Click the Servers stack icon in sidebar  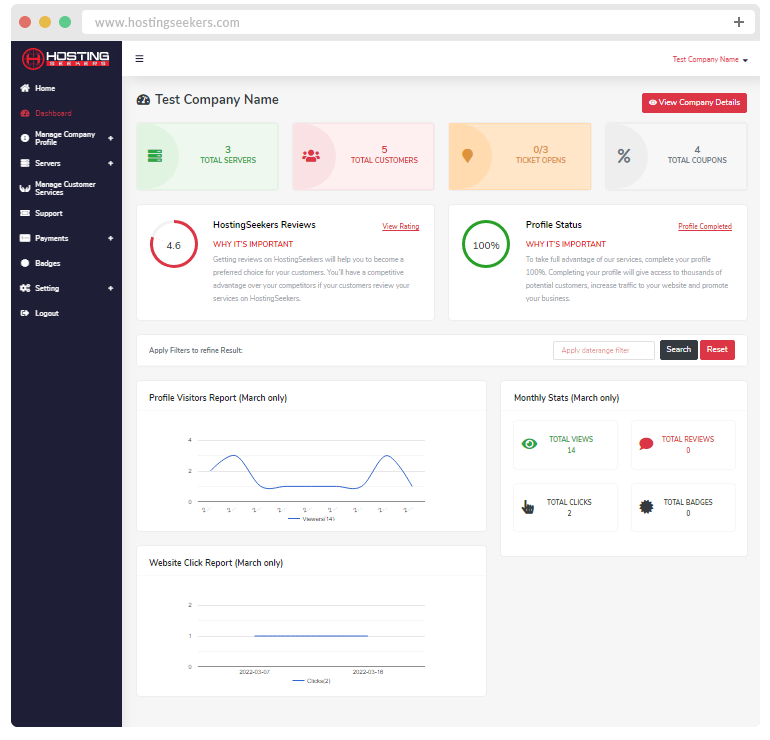pyautogui.click(x=25, y=163)
